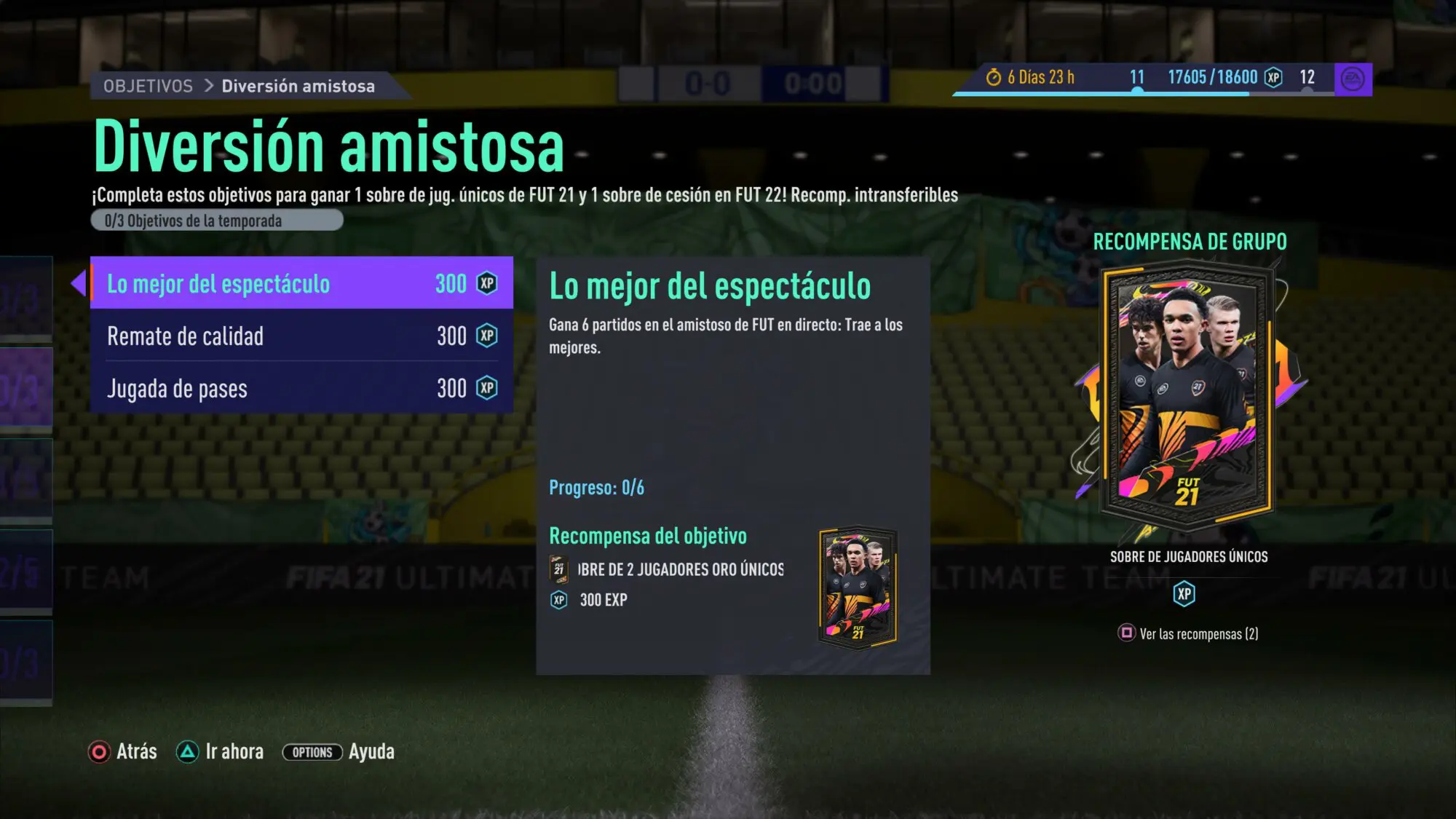1456x819 pixels.
Task: Go back to OBJETIVOS breadcrumb
Action: 148,86
